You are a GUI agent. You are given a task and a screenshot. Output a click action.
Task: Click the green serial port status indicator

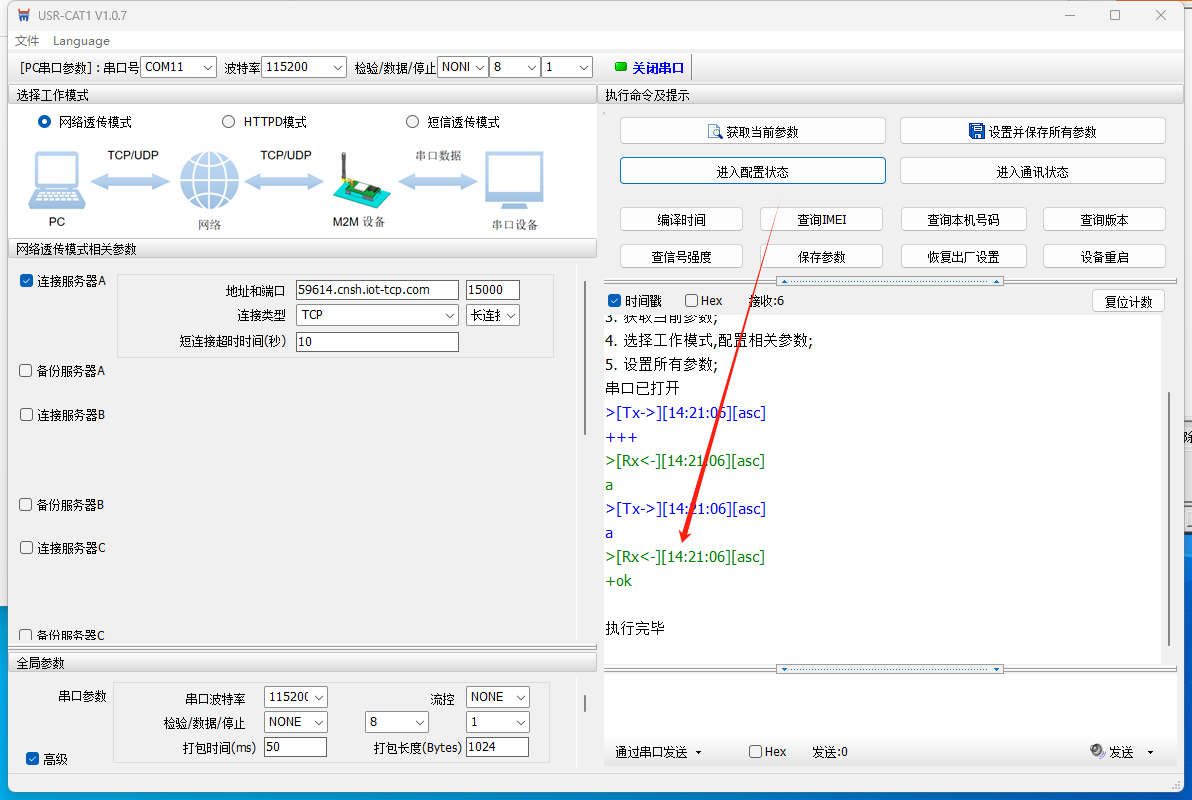[620, 67]
